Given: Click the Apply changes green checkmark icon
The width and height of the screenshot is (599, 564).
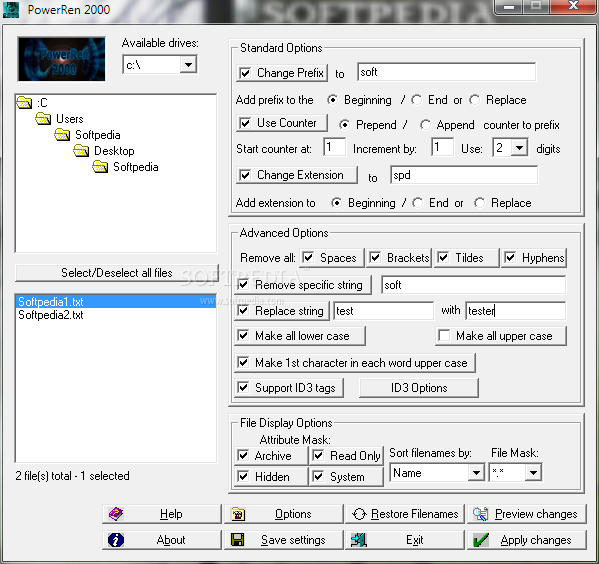Looking at the screenshot, I should click(480, 540).
